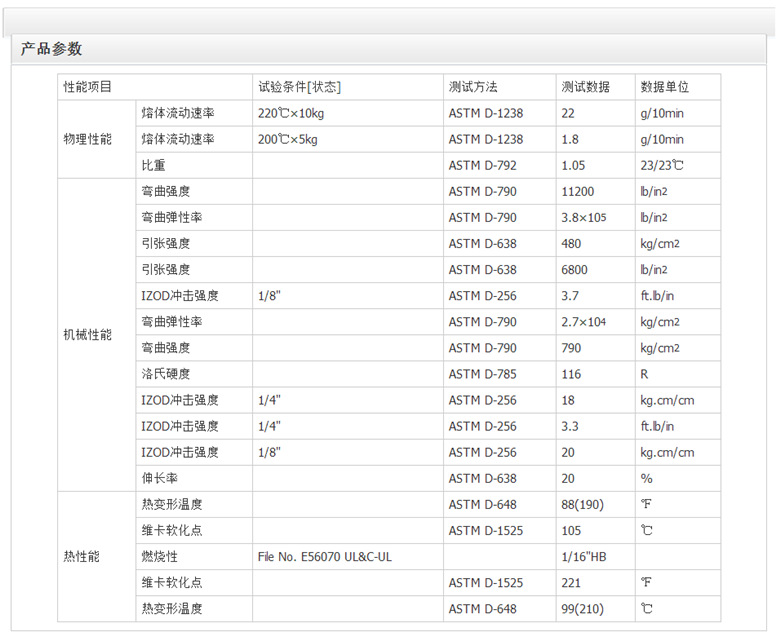Select the 测试方法 column header
This screenshot has width=780, height=636.
pyautogui.click(x=499, y=87)
